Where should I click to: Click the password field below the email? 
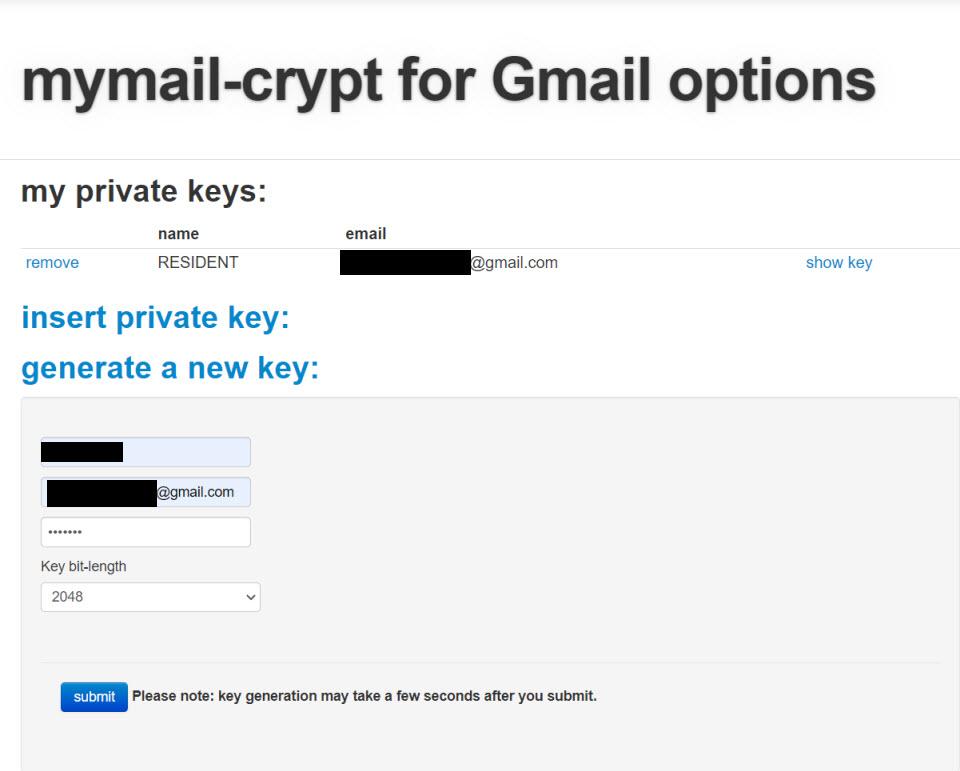point(145,531)
